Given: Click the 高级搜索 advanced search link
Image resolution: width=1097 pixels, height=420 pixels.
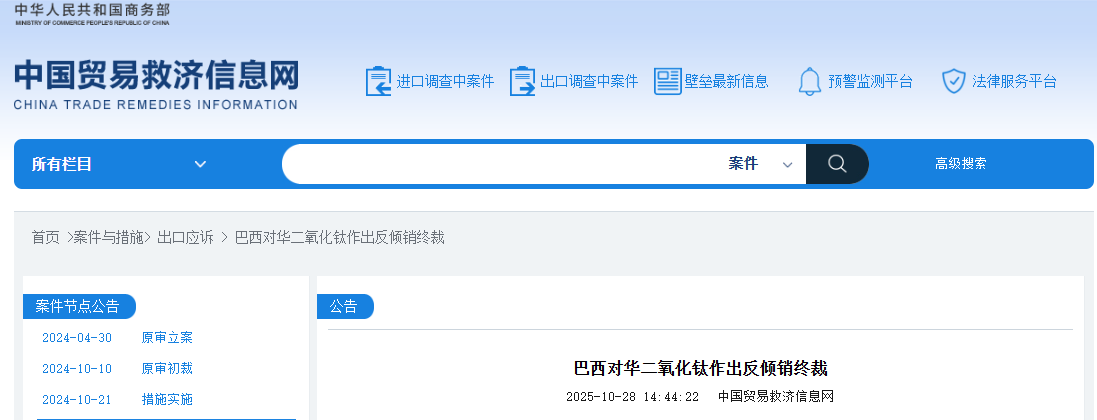Looking at the screenshot, I should [x=960, y=164].
